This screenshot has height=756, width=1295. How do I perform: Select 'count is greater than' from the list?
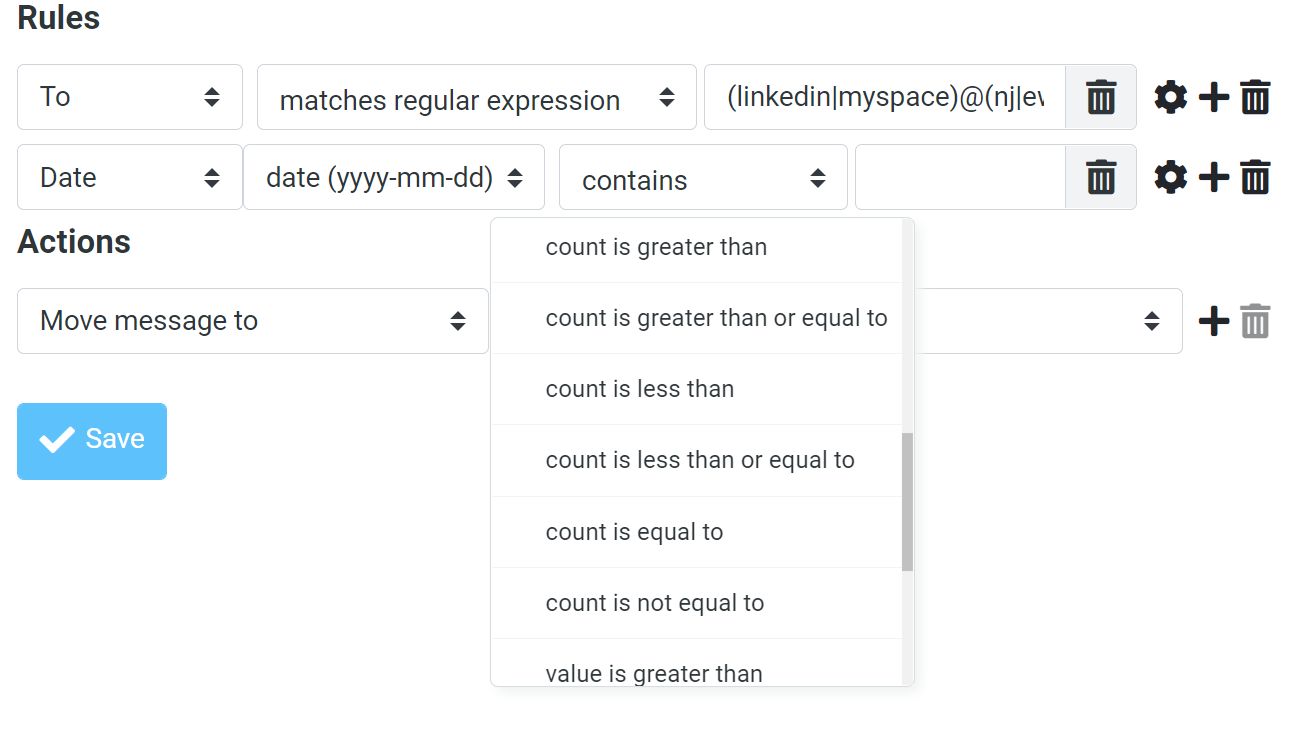coord(656,246)
